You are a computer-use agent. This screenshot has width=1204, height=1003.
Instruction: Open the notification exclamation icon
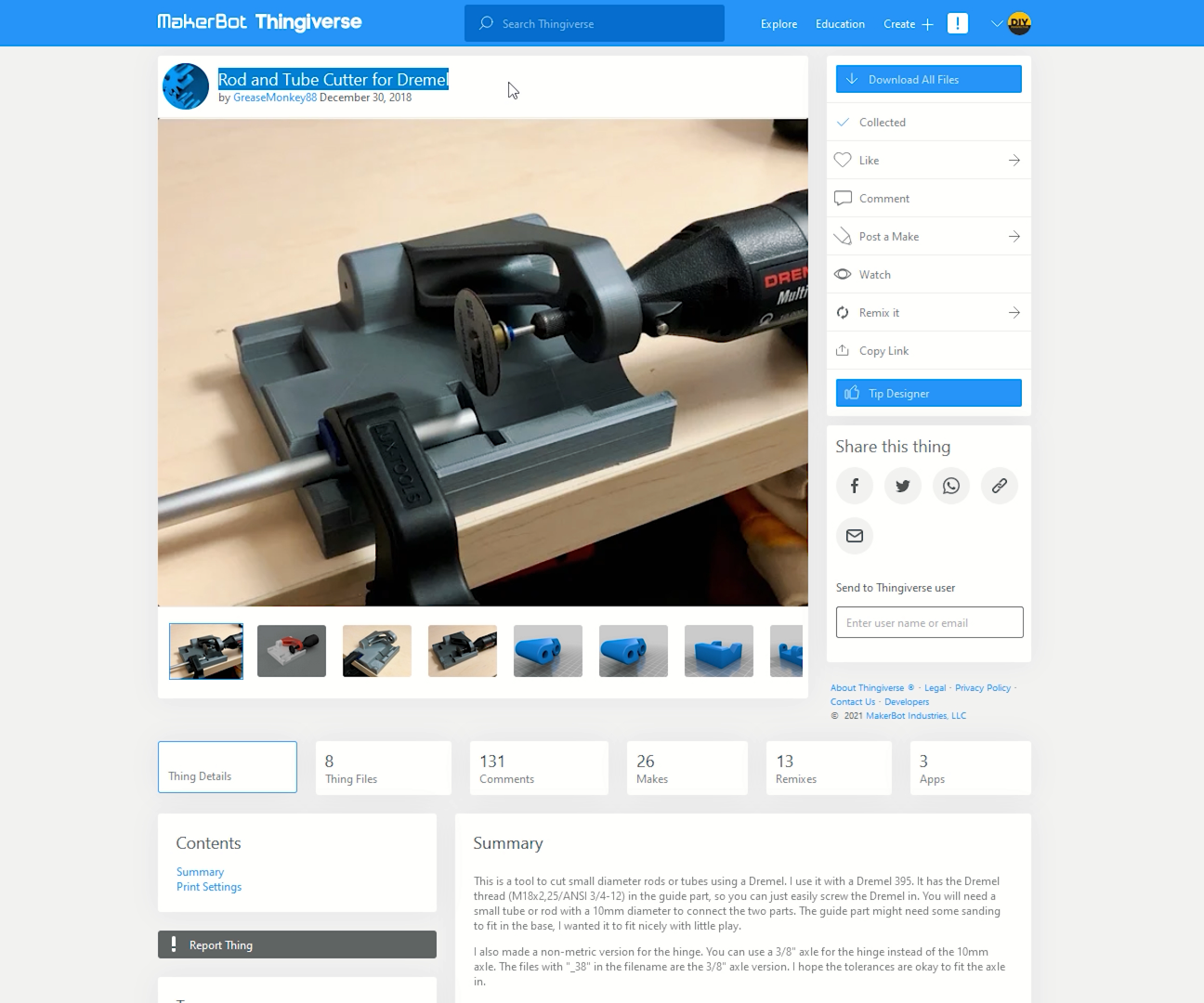958,23
